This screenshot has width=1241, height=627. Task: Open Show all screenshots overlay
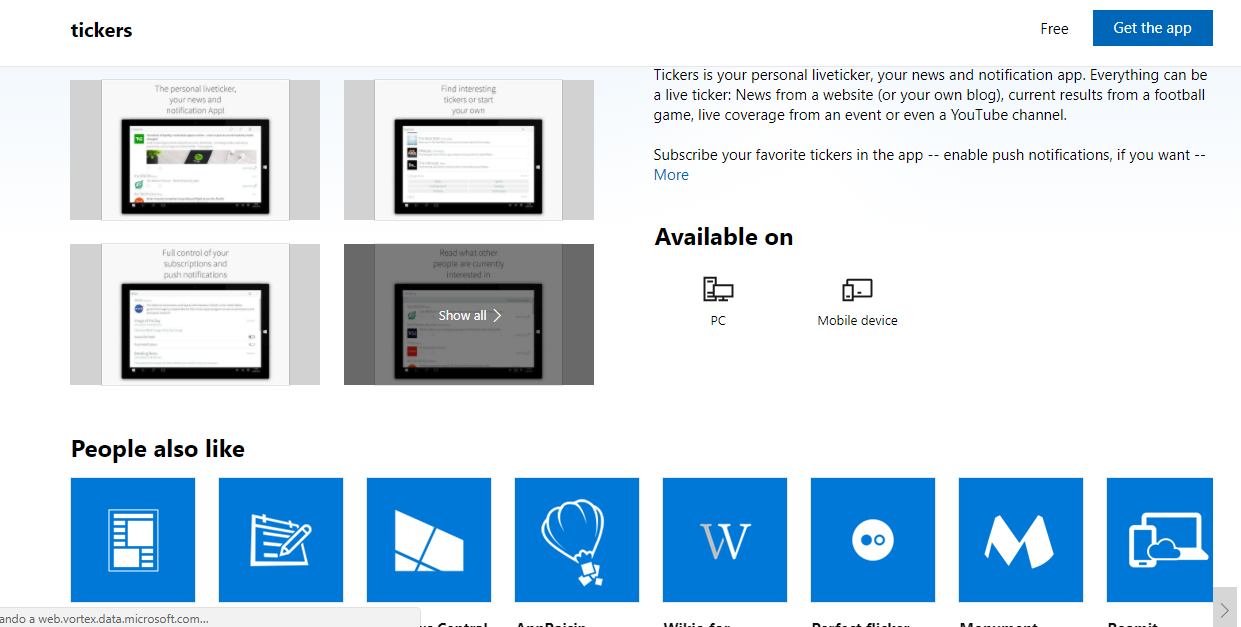pyautogui.click(x=469, y=315)
